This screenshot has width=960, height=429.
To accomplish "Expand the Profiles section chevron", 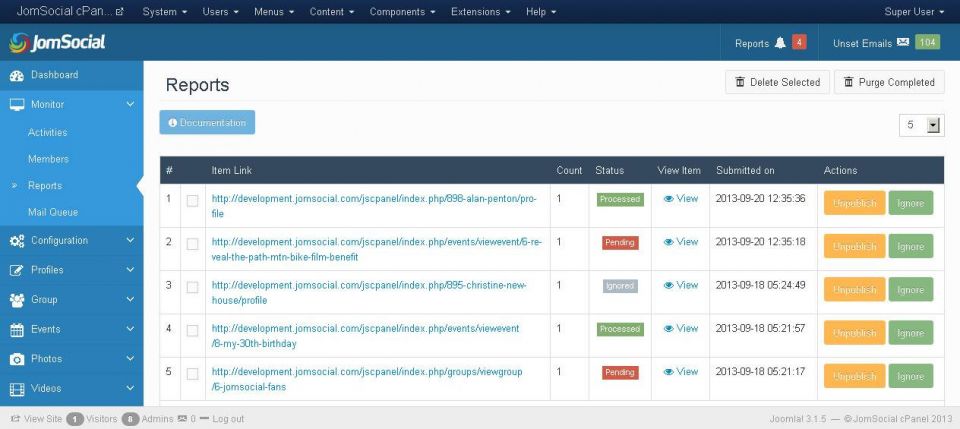I will pos(130,270).
